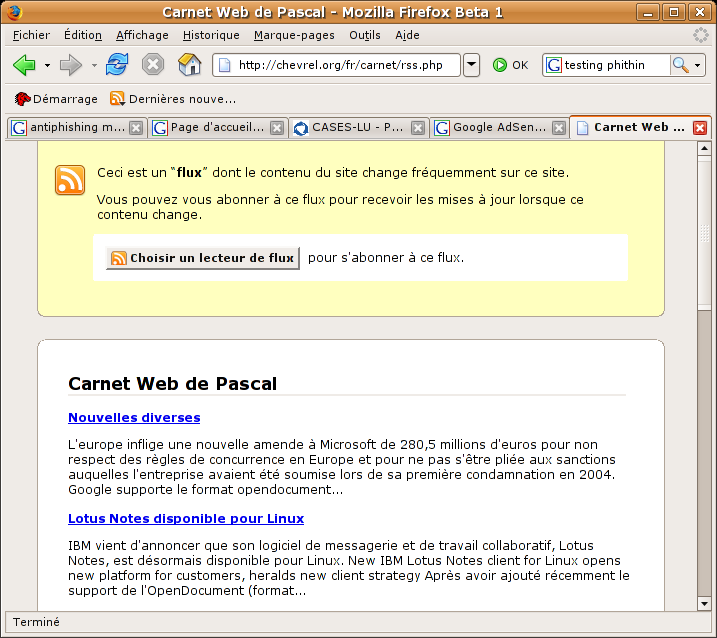Open the Marque-pages menu
The image size is (717, 638).
294,35
